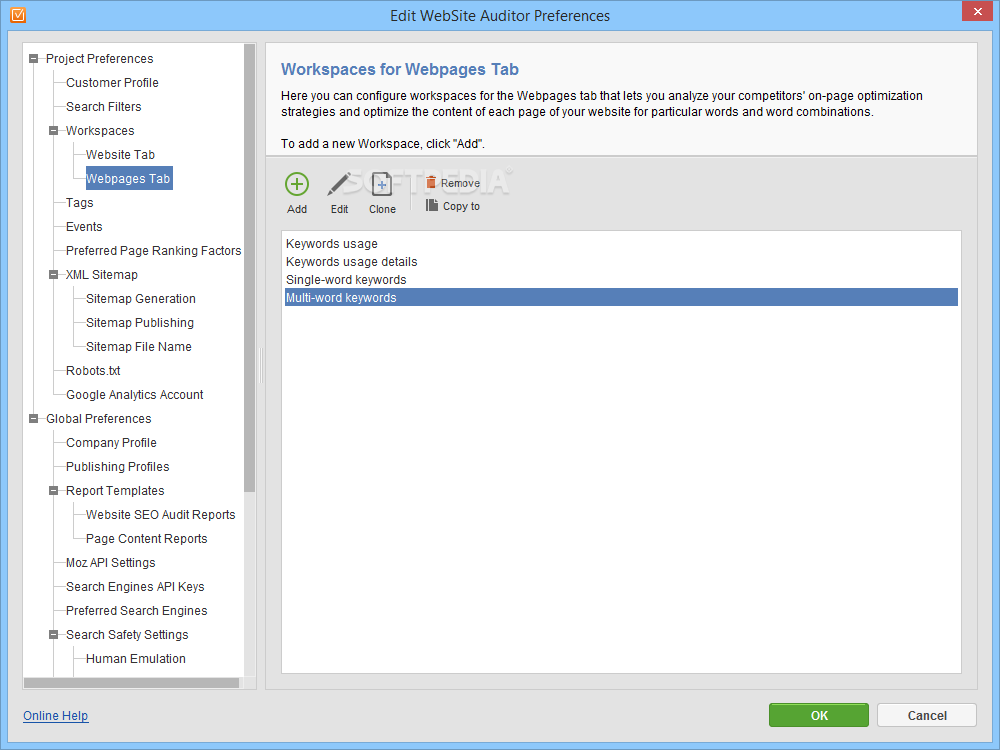This screenshot has width=1000, height=750.
Task: Collapse the XML Sitemap tree node
Action: pos(54,275)
